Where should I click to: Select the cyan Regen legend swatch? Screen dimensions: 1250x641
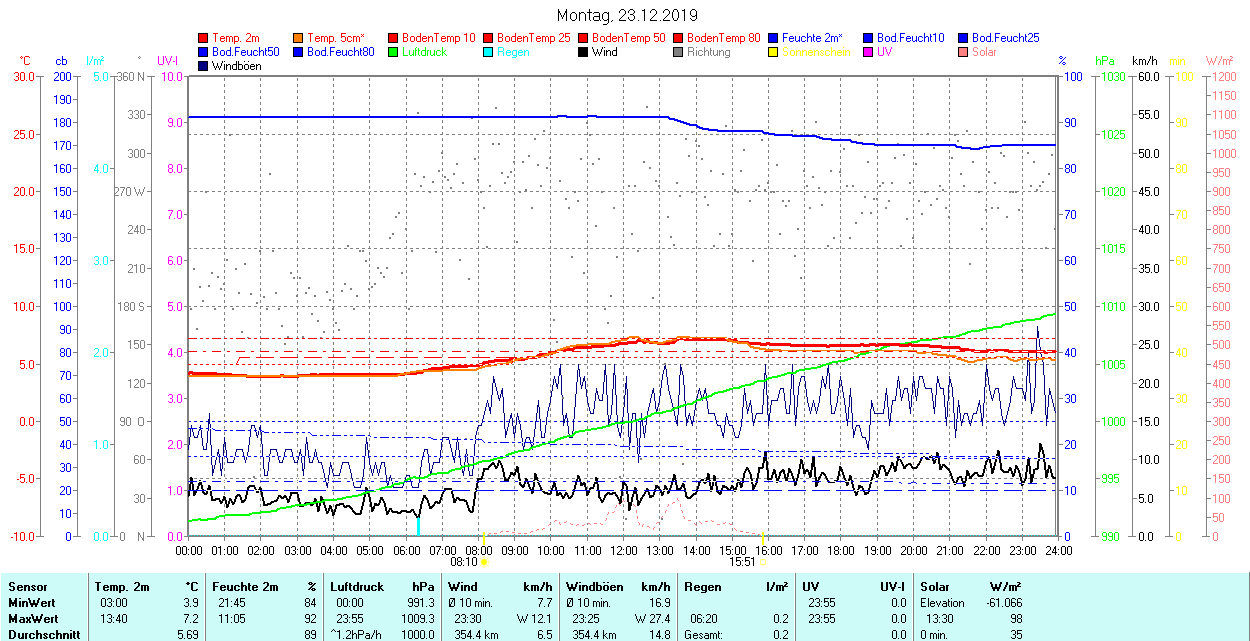[488, 52]
